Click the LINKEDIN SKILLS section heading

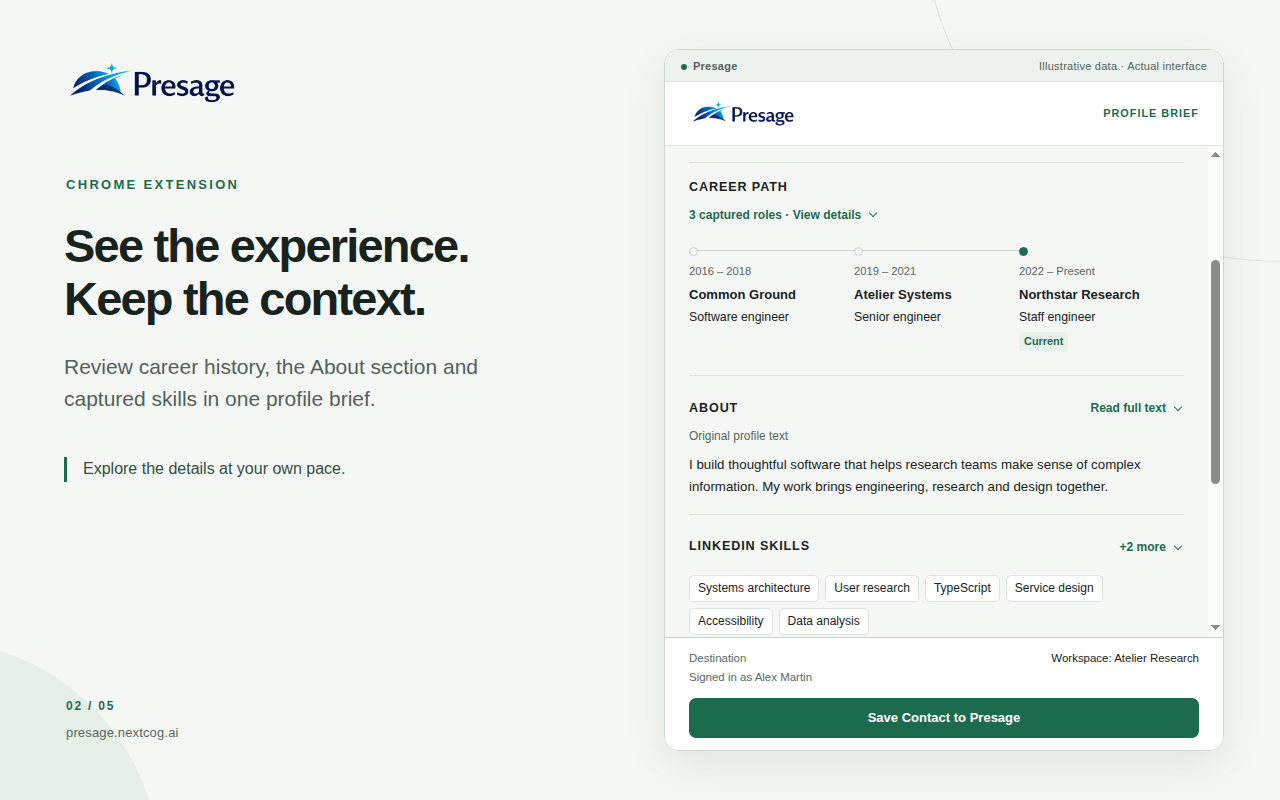(x=749, y=546)
